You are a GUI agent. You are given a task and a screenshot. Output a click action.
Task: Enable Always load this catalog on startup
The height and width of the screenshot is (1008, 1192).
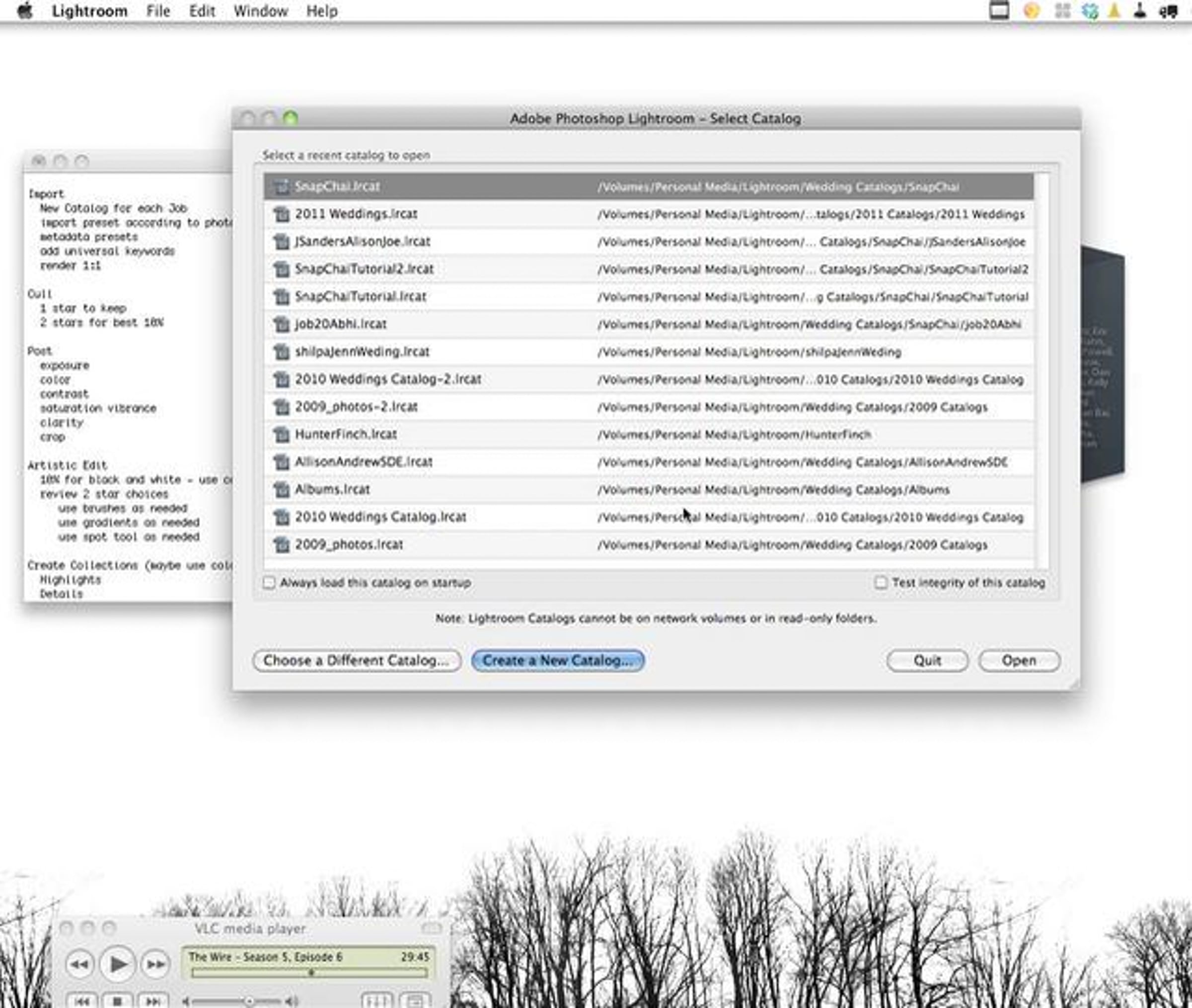[269, 583]
